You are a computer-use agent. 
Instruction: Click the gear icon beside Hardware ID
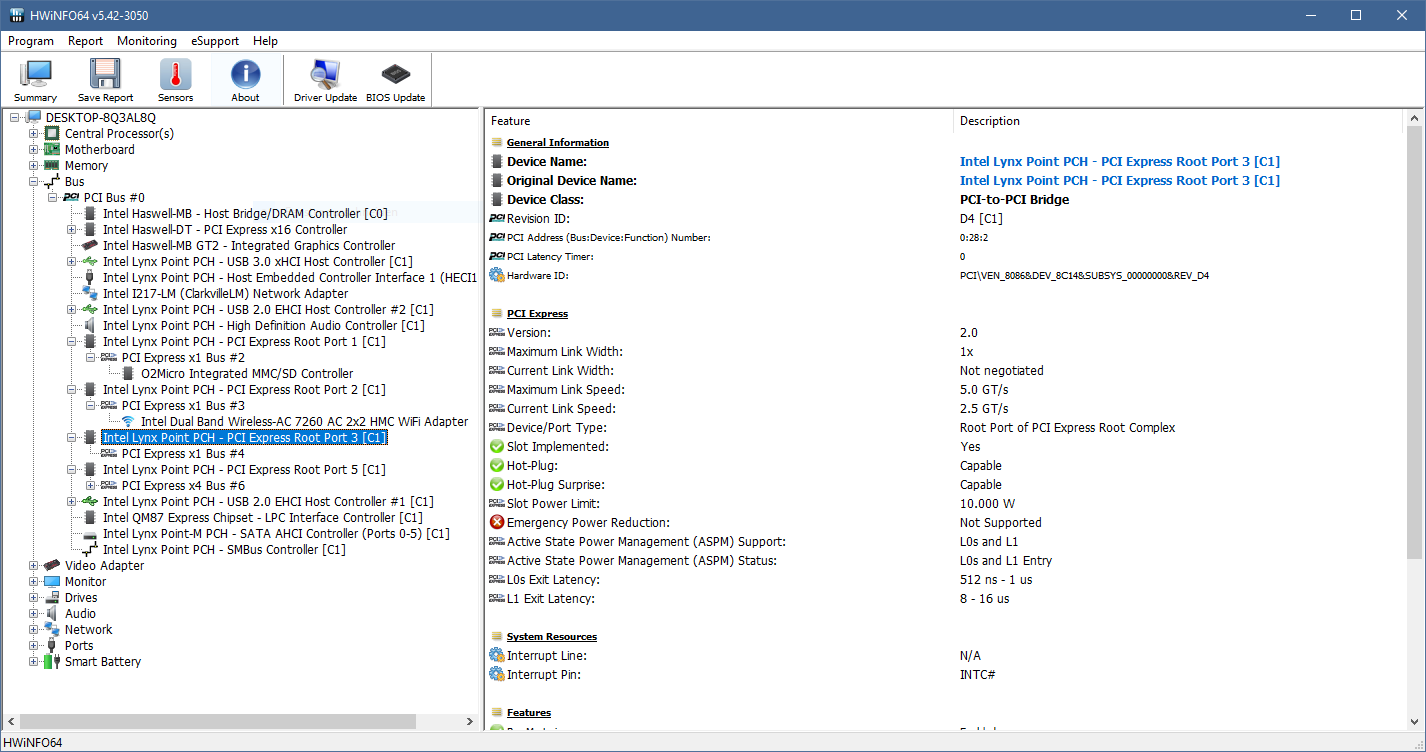497,275
